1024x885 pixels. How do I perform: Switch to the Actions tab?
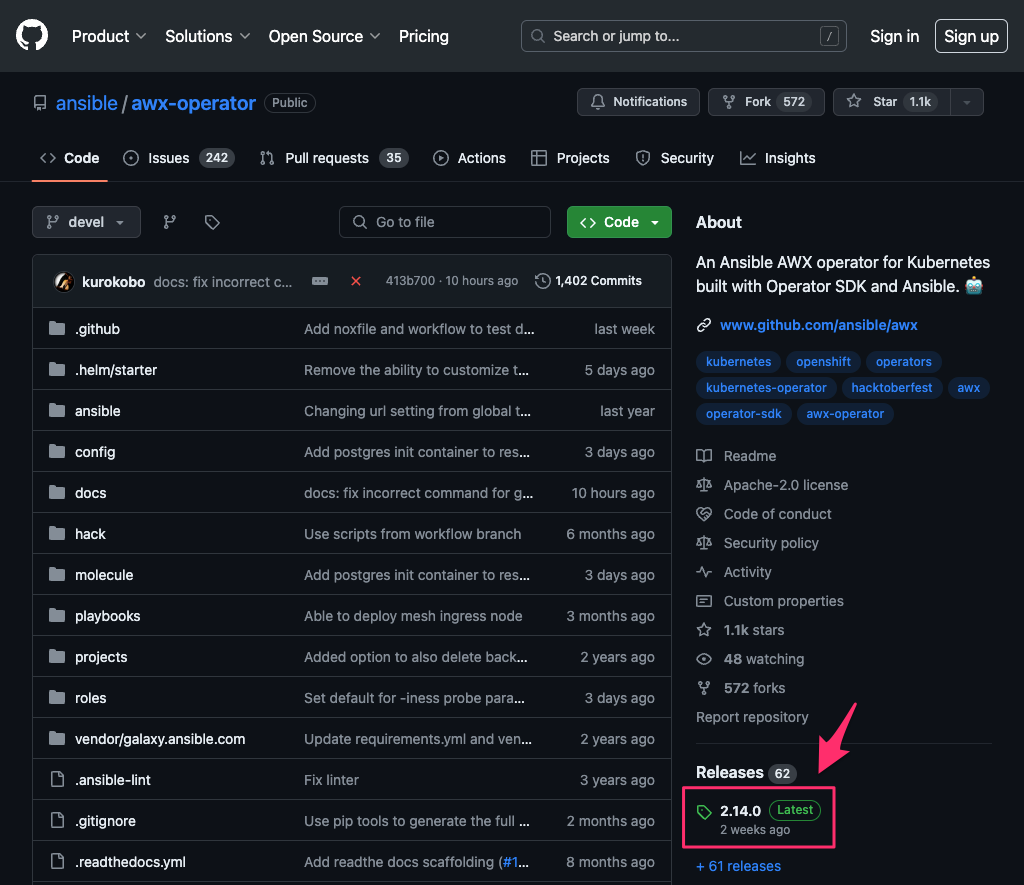pos(469,158)
